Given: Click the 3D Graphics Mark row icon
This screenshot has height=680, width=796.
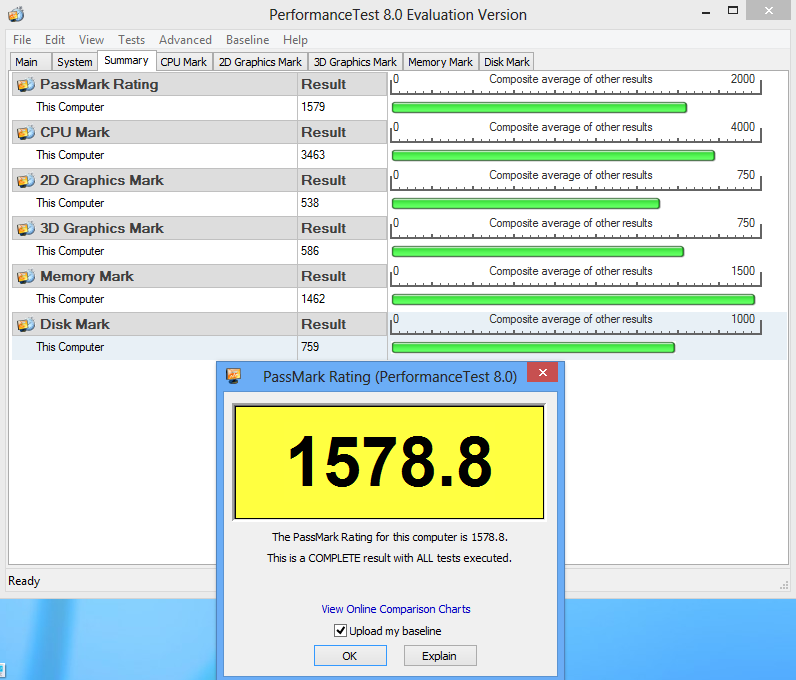Looking at the screenshot, I should pos(26,229).
